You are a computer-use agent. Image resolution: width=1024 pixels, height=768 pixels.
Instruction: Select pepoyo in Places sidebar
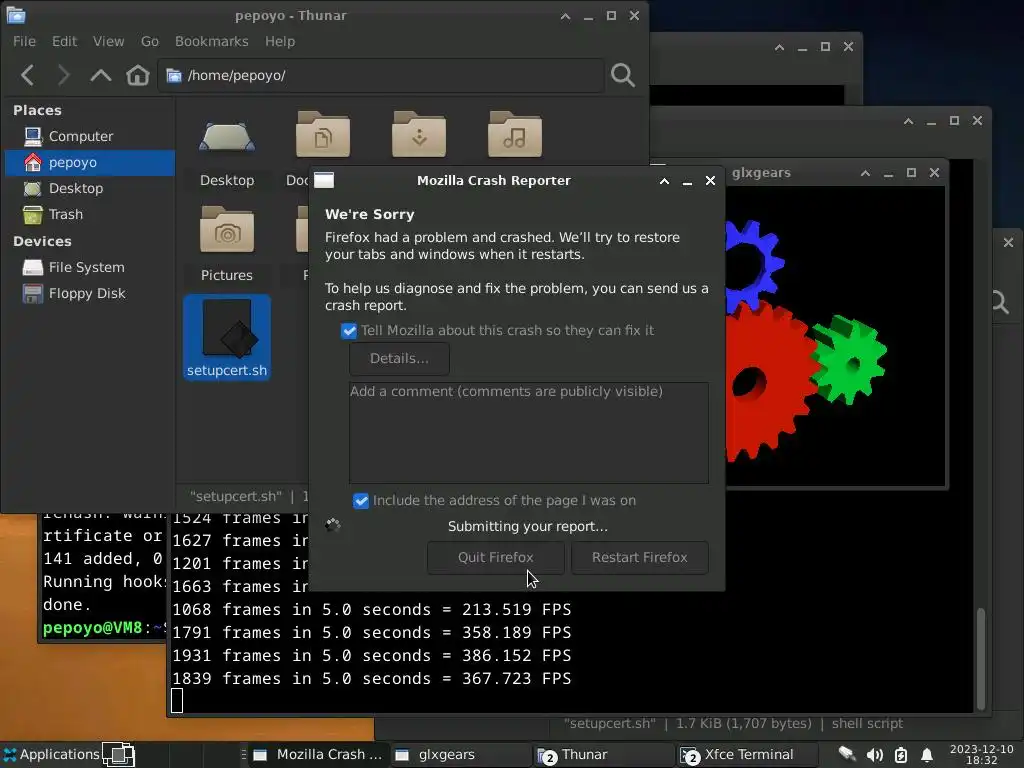pos(89,163)
